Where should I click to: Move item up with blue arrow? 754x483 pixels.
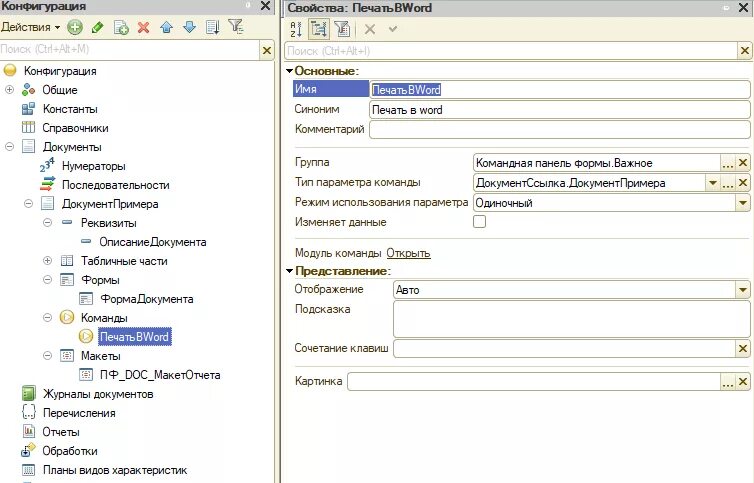point(166,27)
